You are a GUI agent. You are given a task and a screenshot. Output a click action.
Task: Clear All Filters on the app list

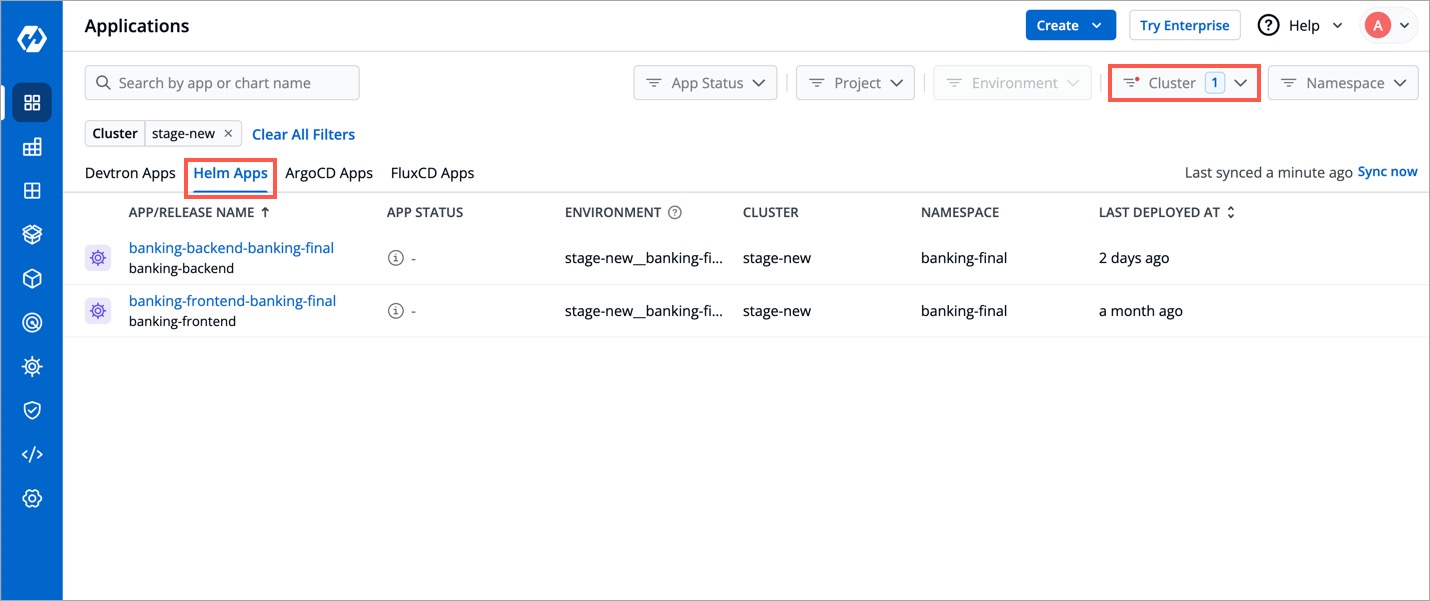pos(303,133)
